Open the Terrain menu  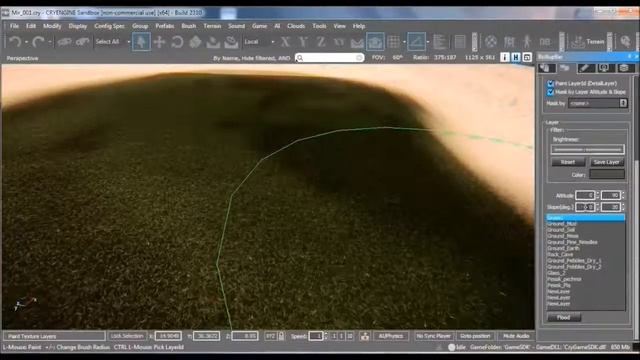(212, 26)
